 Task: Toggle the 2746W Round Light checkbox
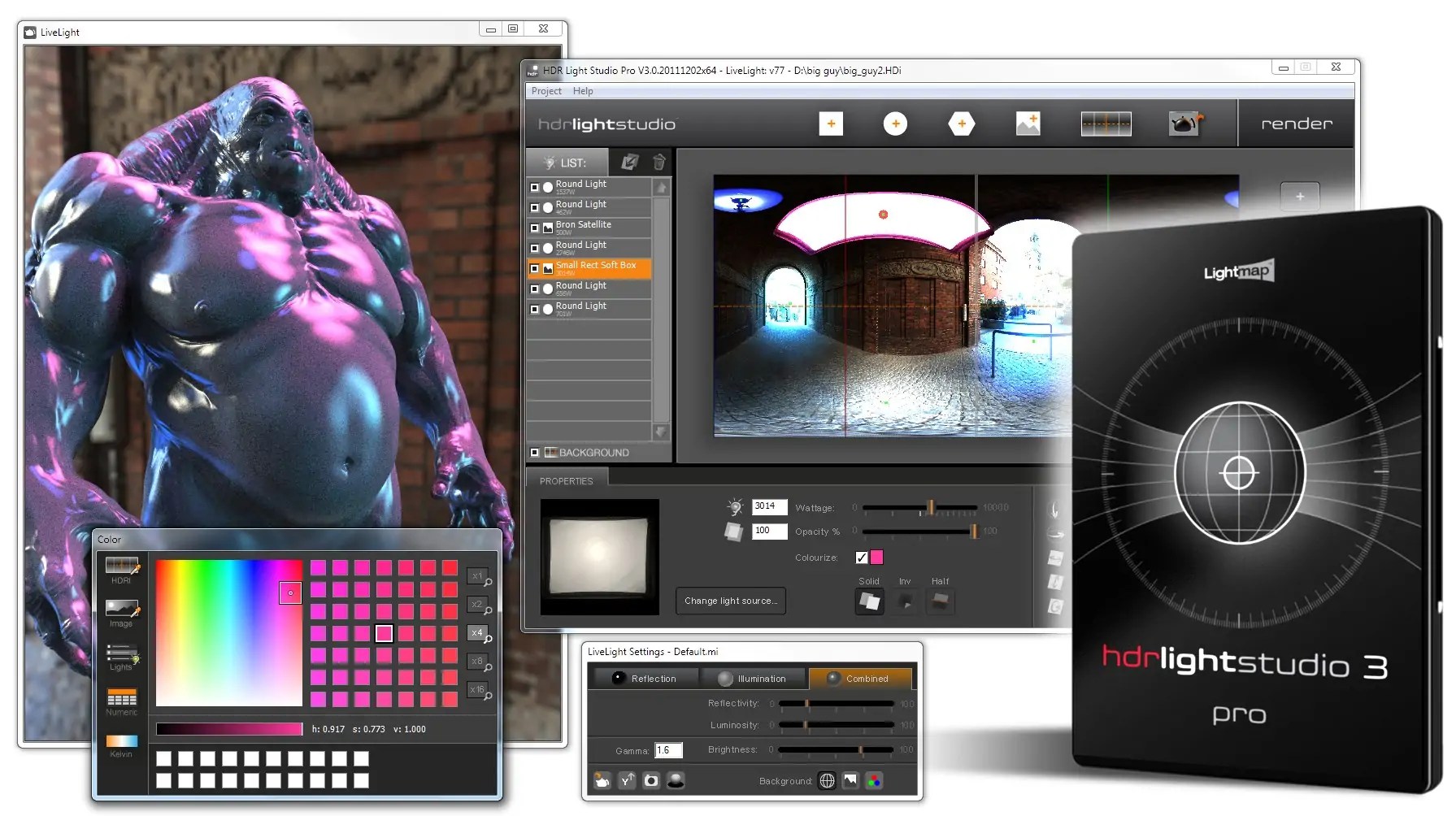click(535, 248)
